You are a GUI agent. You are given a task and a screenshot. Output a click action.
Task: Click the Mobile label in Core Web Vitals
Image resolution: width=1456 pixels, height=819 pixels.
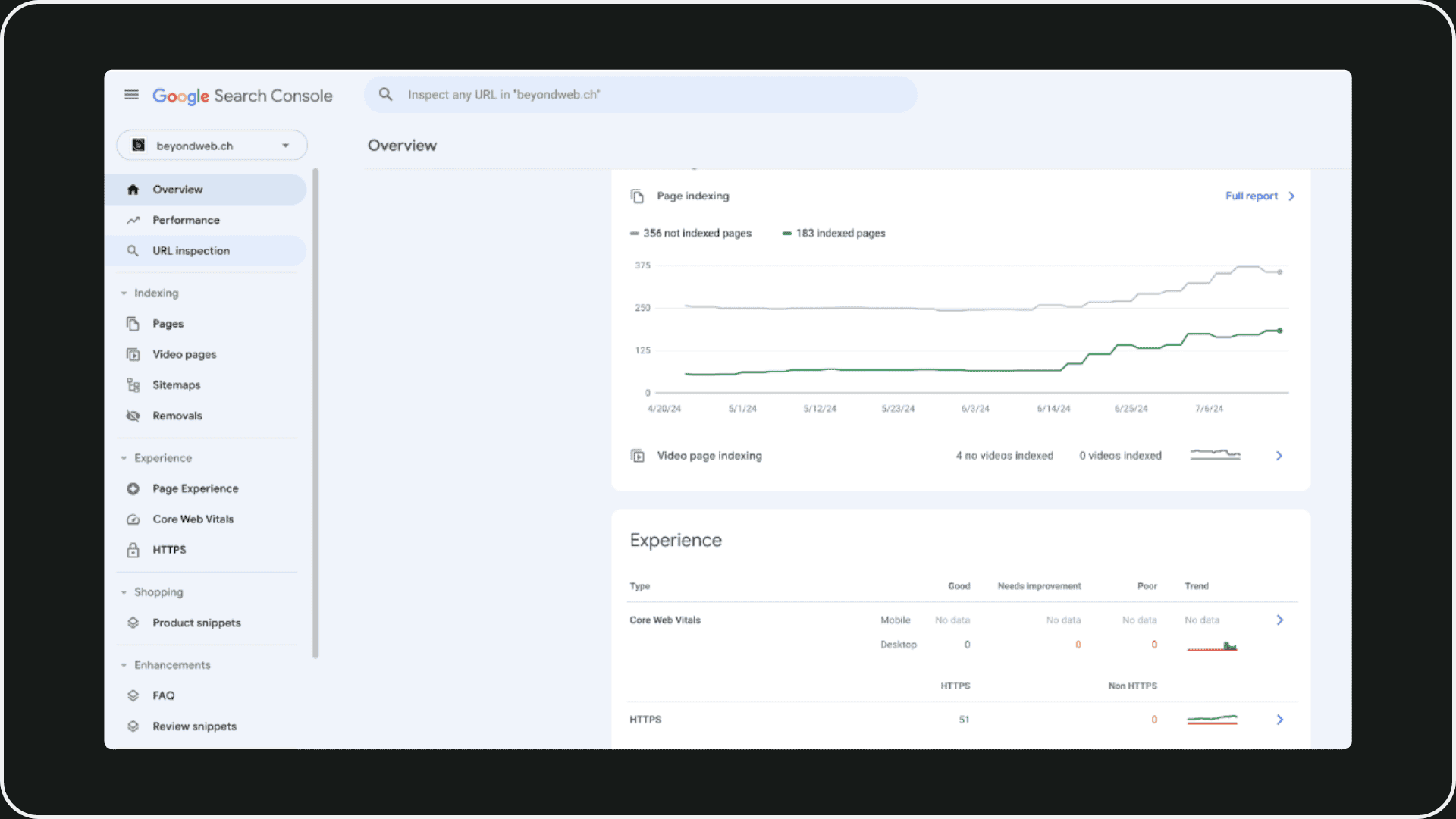click(x=896, y=620)
